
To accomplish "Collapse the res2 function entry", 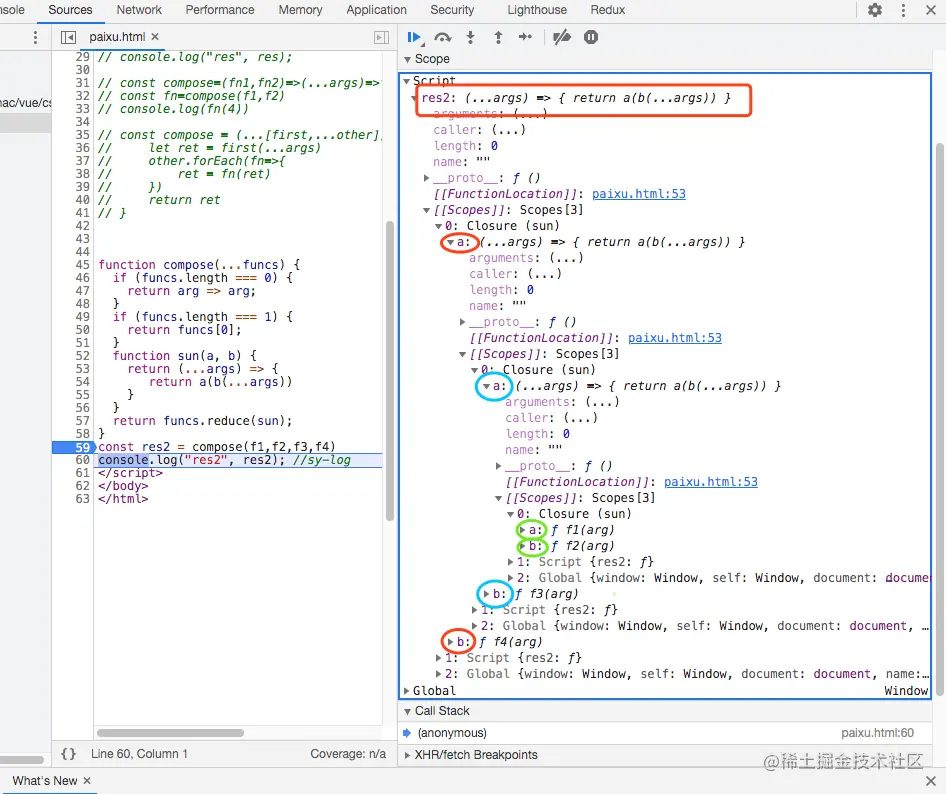I will (415, 98).
